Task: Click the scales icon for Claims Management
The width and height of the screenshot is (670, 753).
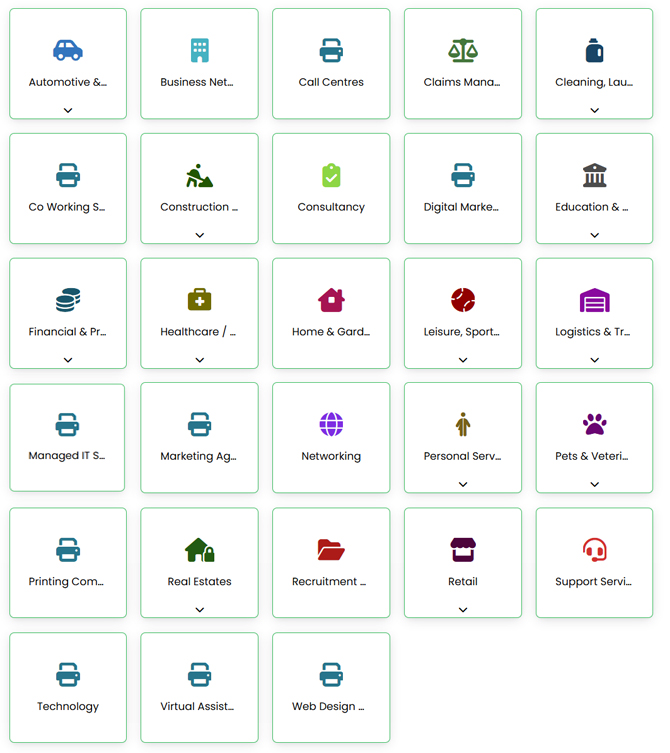Action: pos(463,50)
